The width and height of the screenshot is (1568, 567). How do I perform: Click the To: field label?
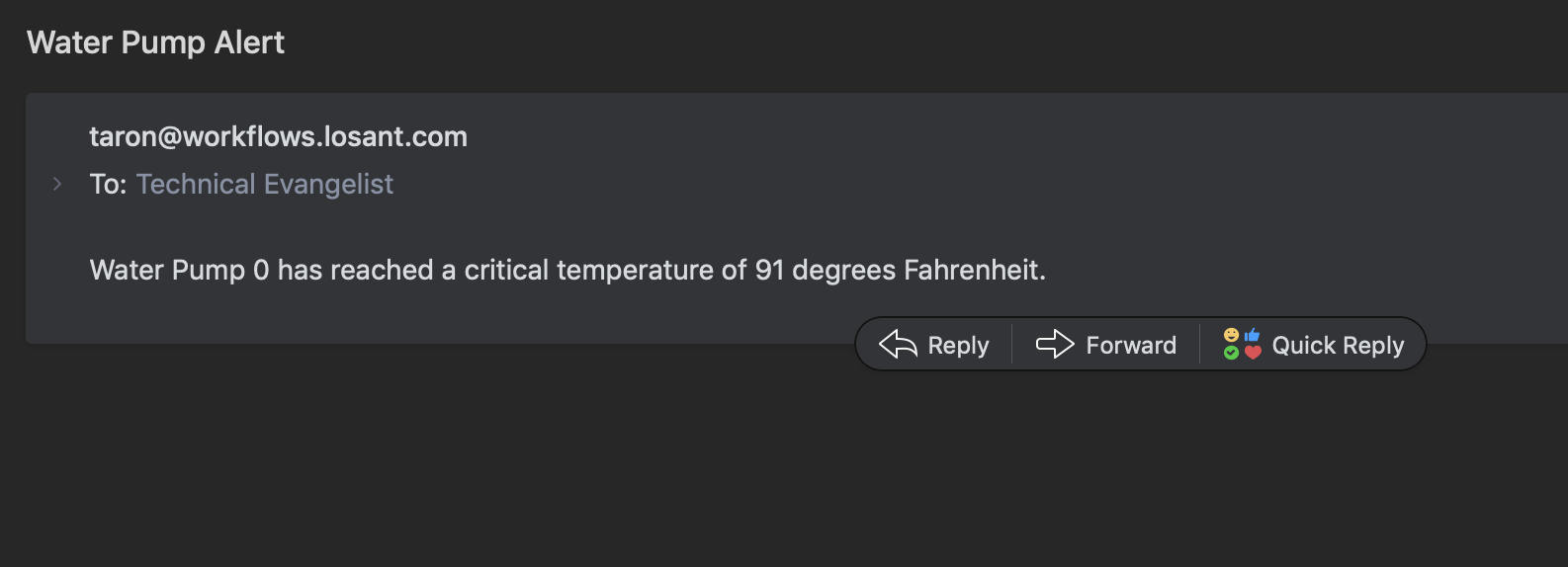tap(108, 184)
